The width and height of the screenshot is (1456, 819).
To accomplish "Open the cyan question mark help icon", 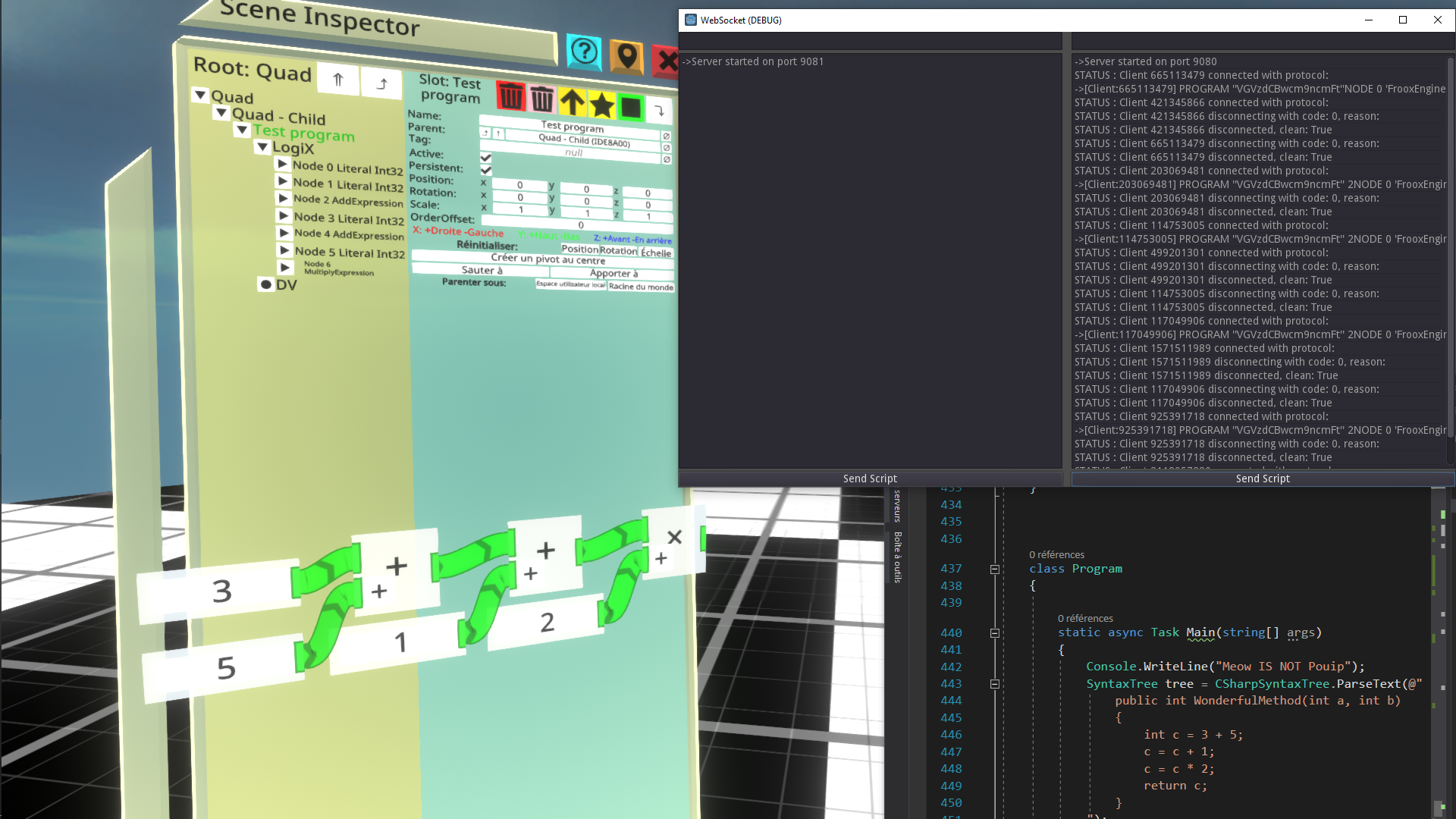I will coord(584,52).
